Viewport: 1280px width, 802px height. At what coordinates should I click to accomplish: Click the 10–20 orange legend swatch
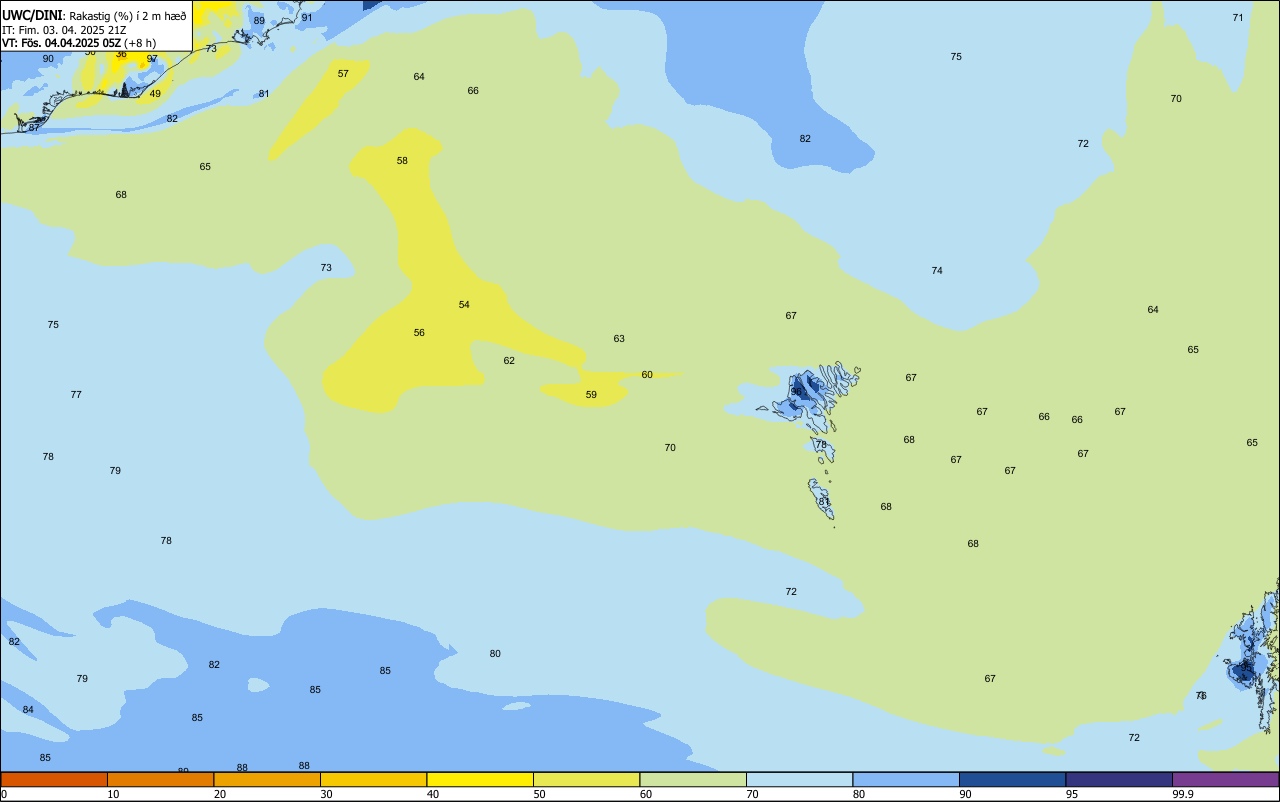(x=160, y=779)
